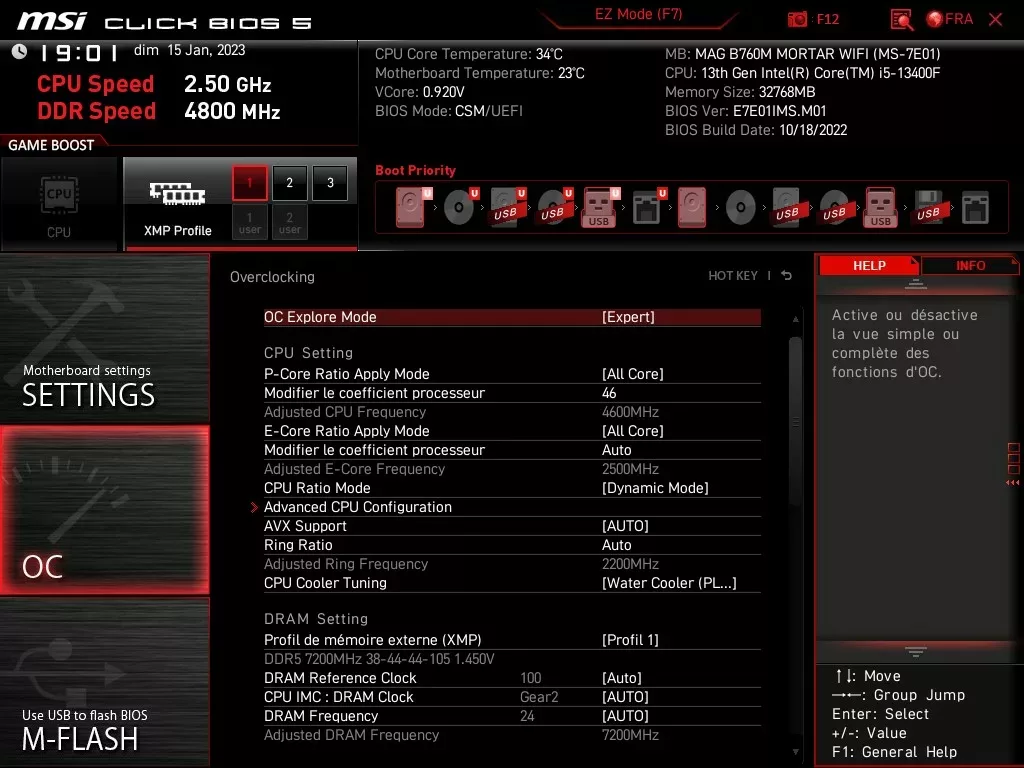Select the CPU icon in GAME BOOST panel
The width and height of the screenshot is (1024, 768).
click(x=60, y=195)
